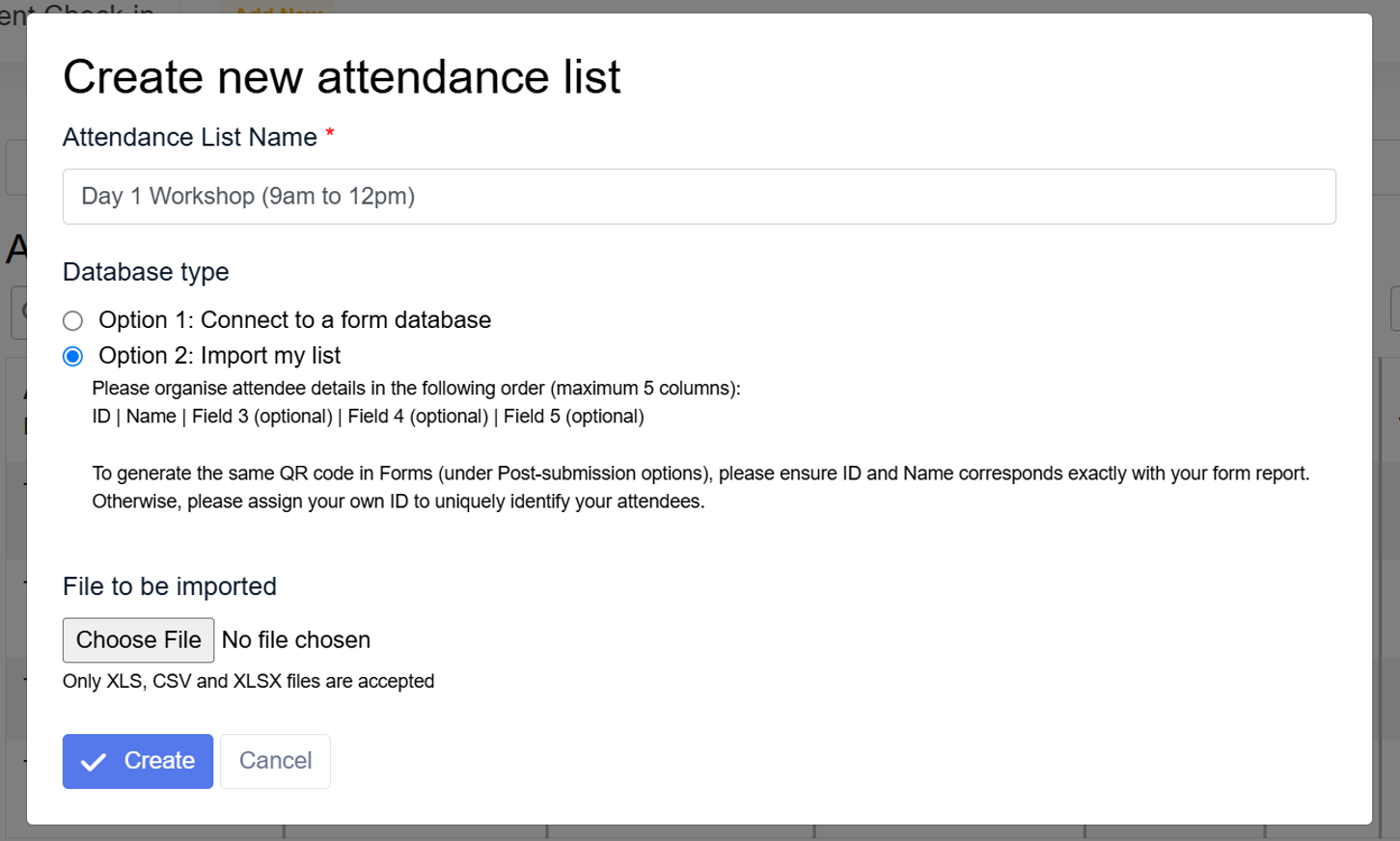
Task: Select Option 1 radio button
Action: pos(72,320)
